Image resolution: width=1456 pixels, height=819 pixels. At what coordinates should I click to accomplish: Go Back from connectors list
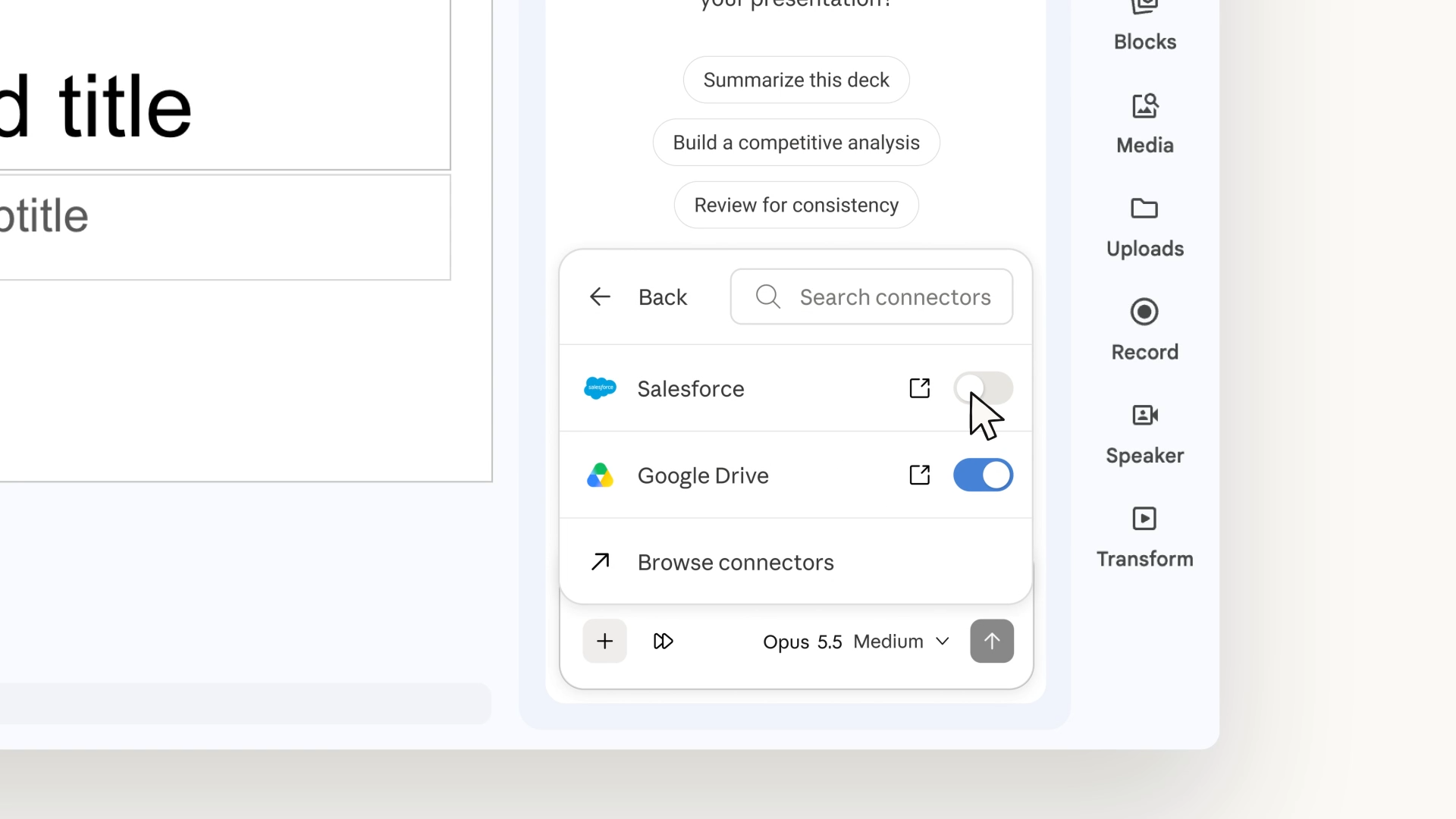point(638,297)
